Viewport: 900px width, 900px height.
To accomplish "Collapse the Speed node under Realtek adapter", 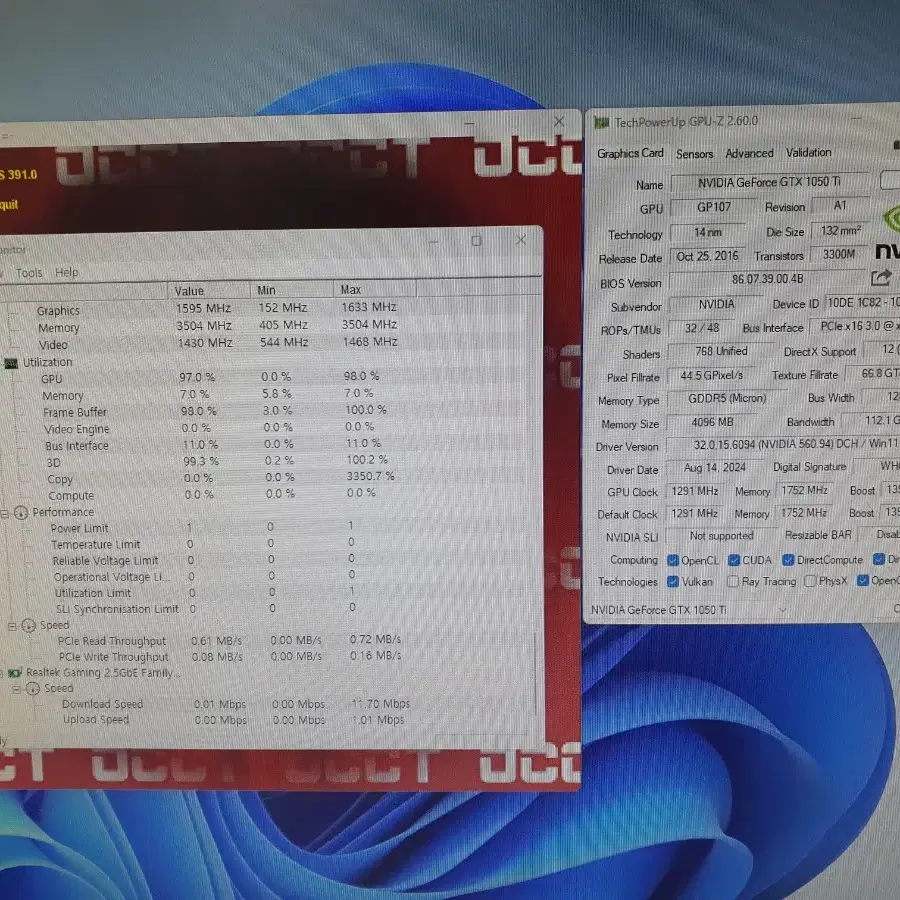I will pos(17,689).
